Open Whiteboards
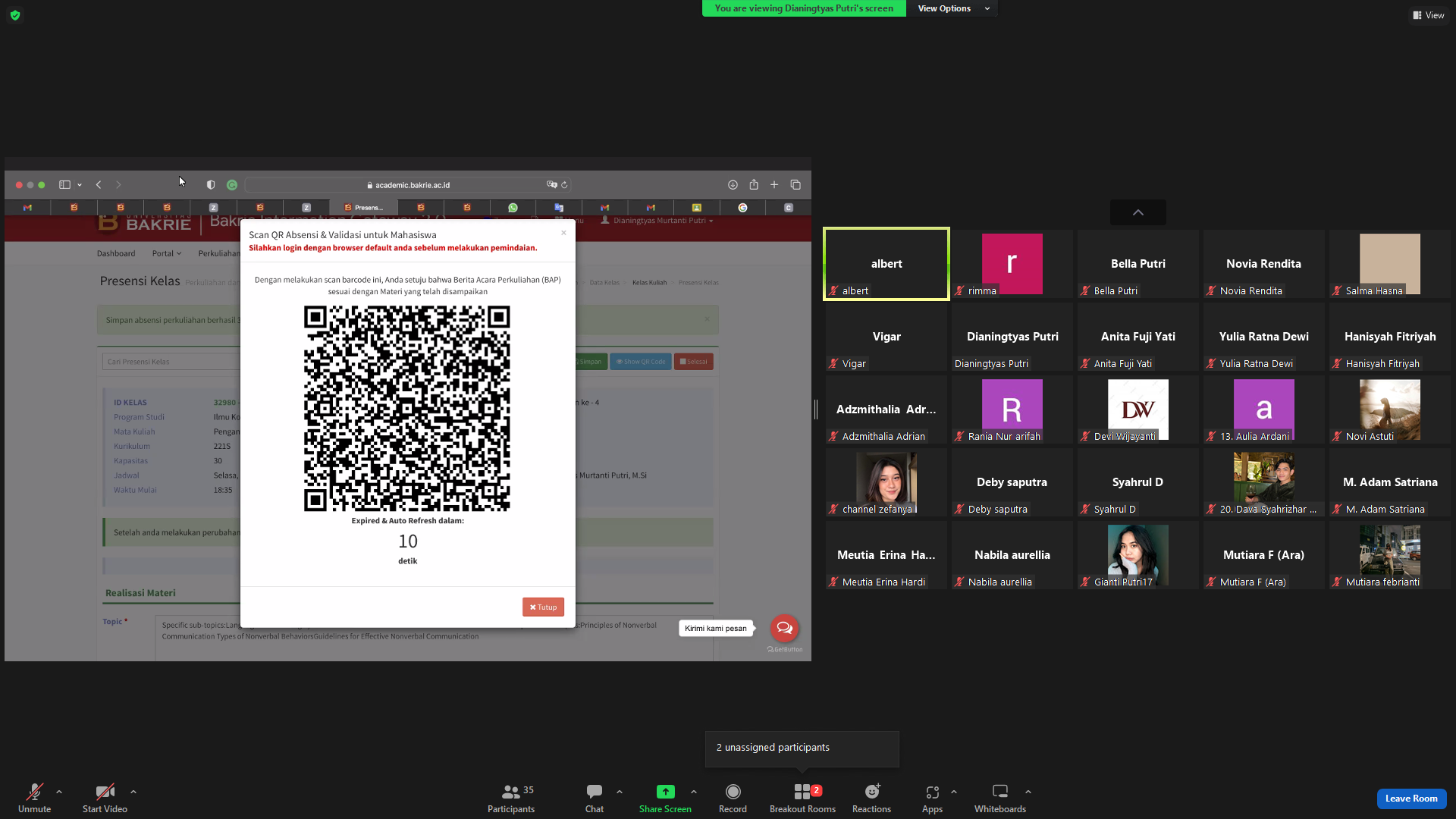The image size is (1456, 819). click(1000, 798)
